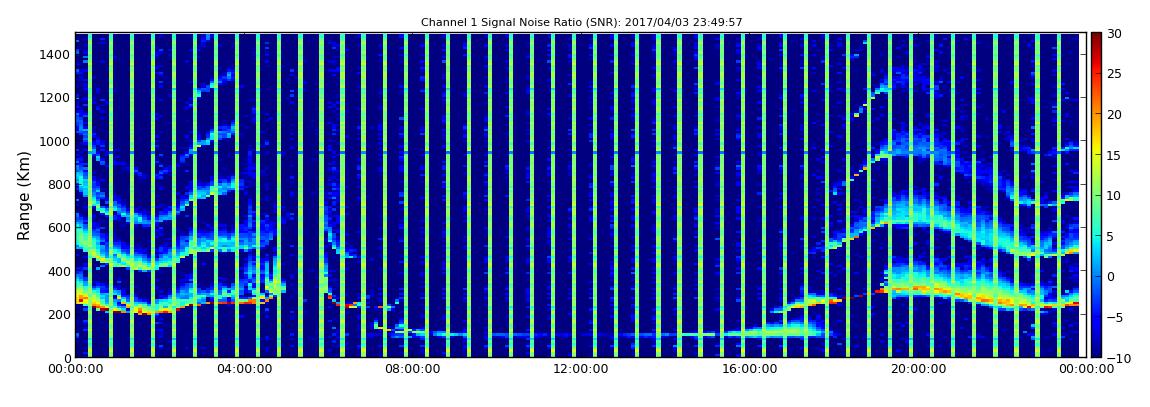Click the plot title with the 2017/04/03 timestamp
Image resolution: width=1150 pixels, height=407 pixels.
coord(582,23)
